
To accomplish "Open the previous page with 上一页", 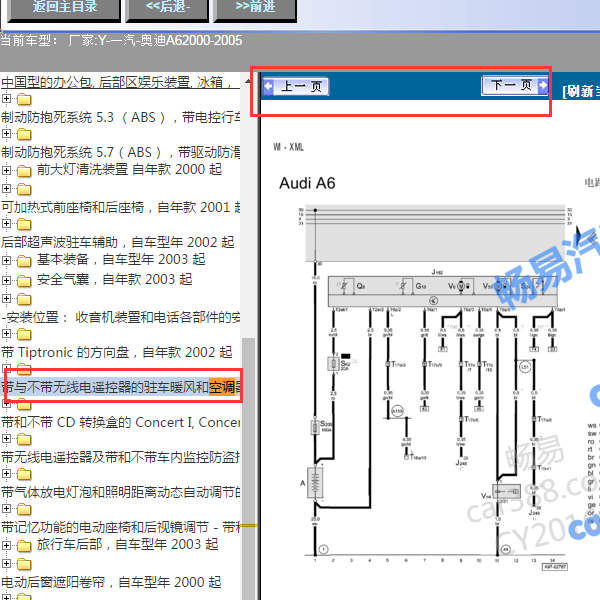I will pyautogui.click(x=296, y=86).
